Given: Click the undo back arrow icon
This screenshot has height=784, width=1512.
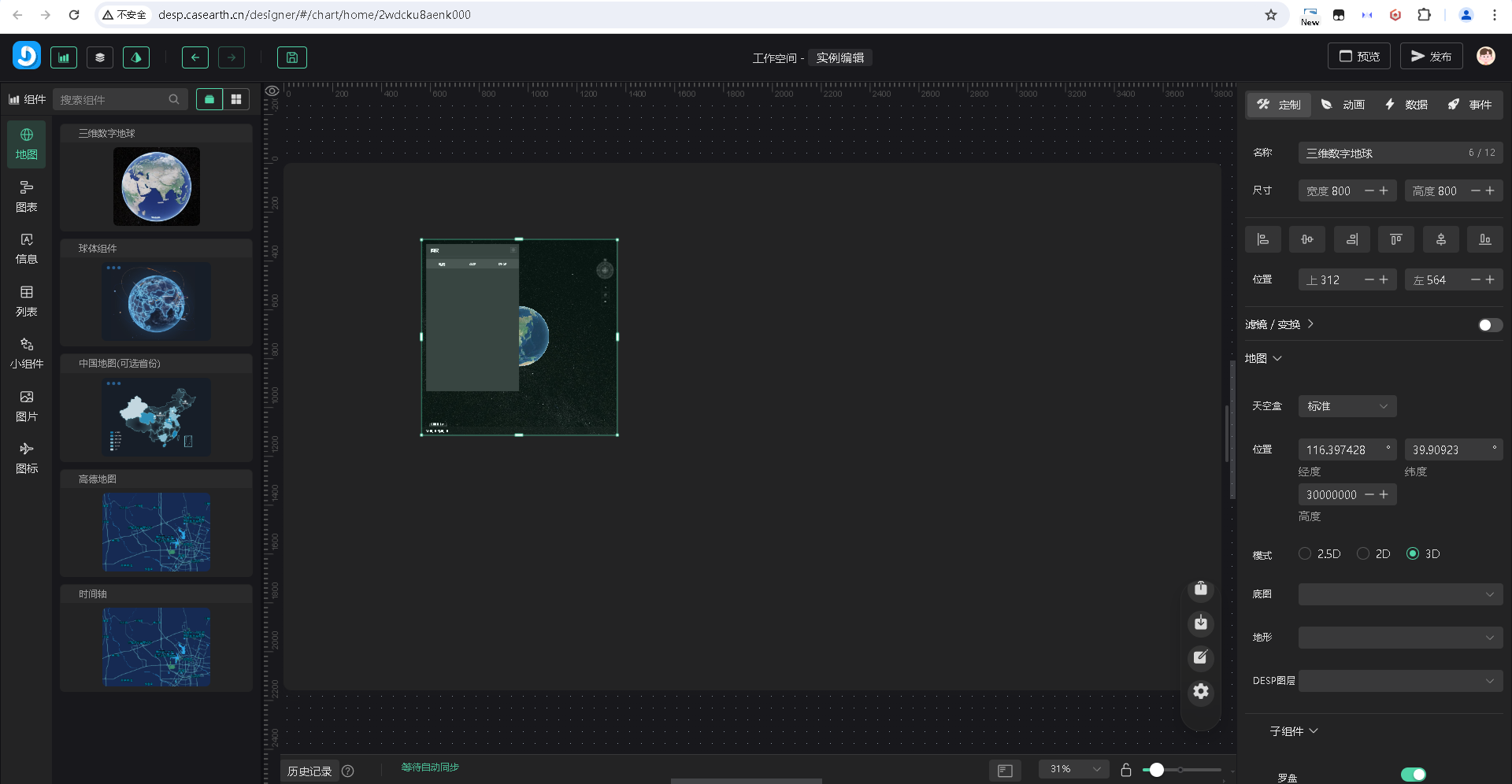Looking at the screenshot, I should [x=195, y=57].
